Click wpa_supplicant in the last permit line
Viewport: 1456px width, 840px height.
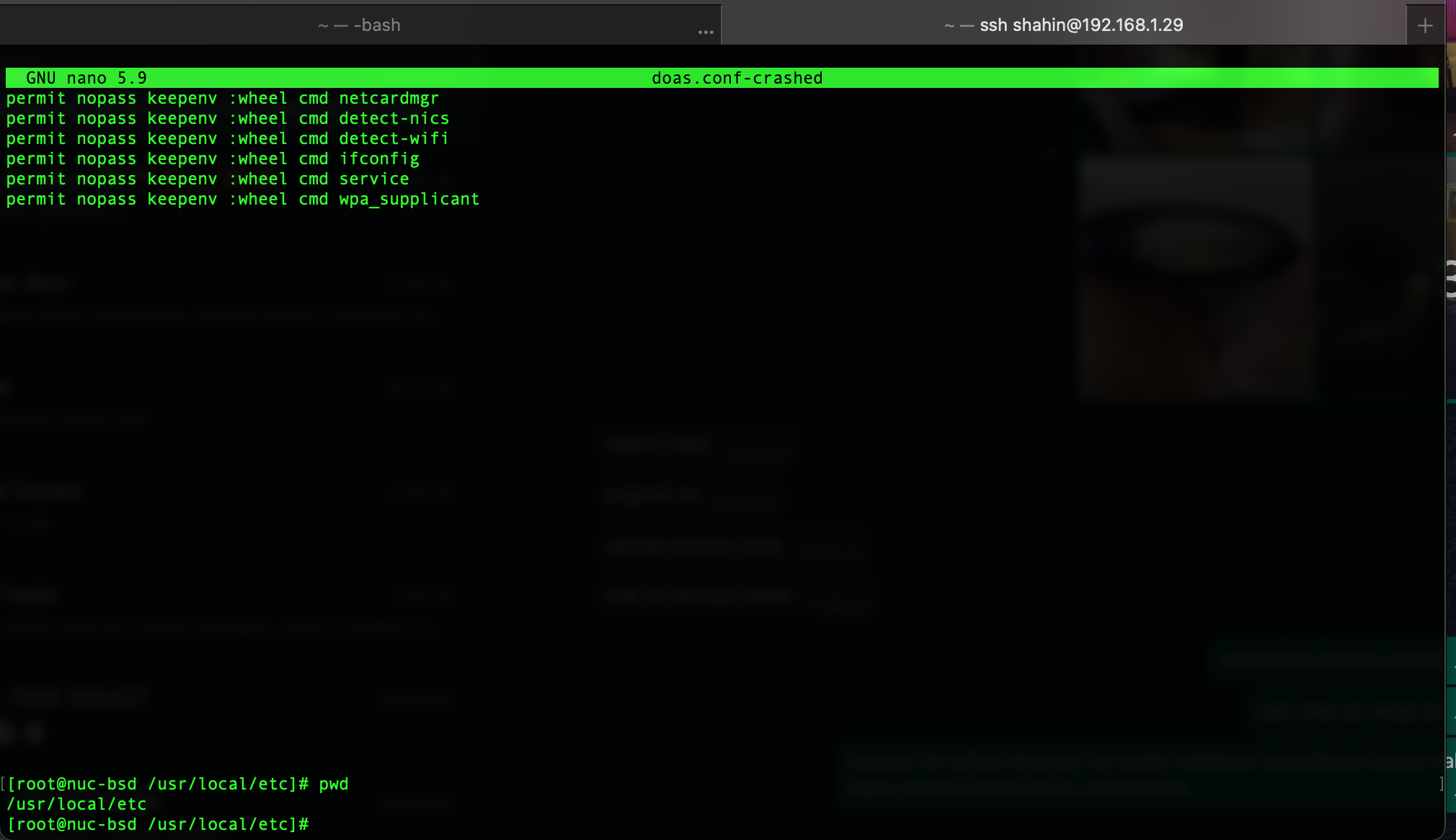pos(409,199)
